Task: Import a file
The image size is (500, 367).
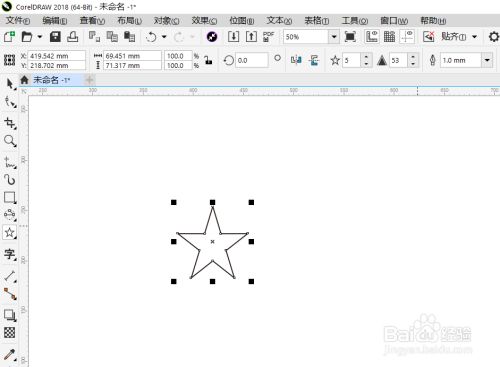Action: (233, 36)
